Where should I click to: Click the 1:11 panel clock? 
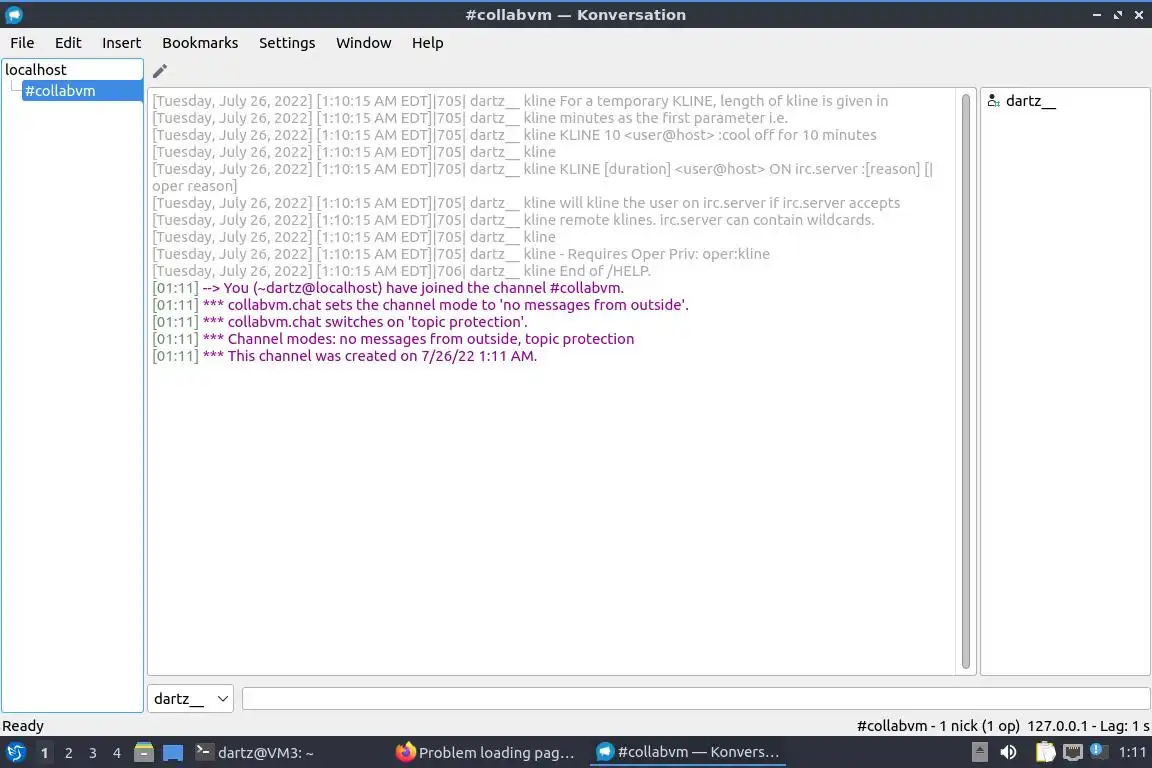click(1132, 752)
